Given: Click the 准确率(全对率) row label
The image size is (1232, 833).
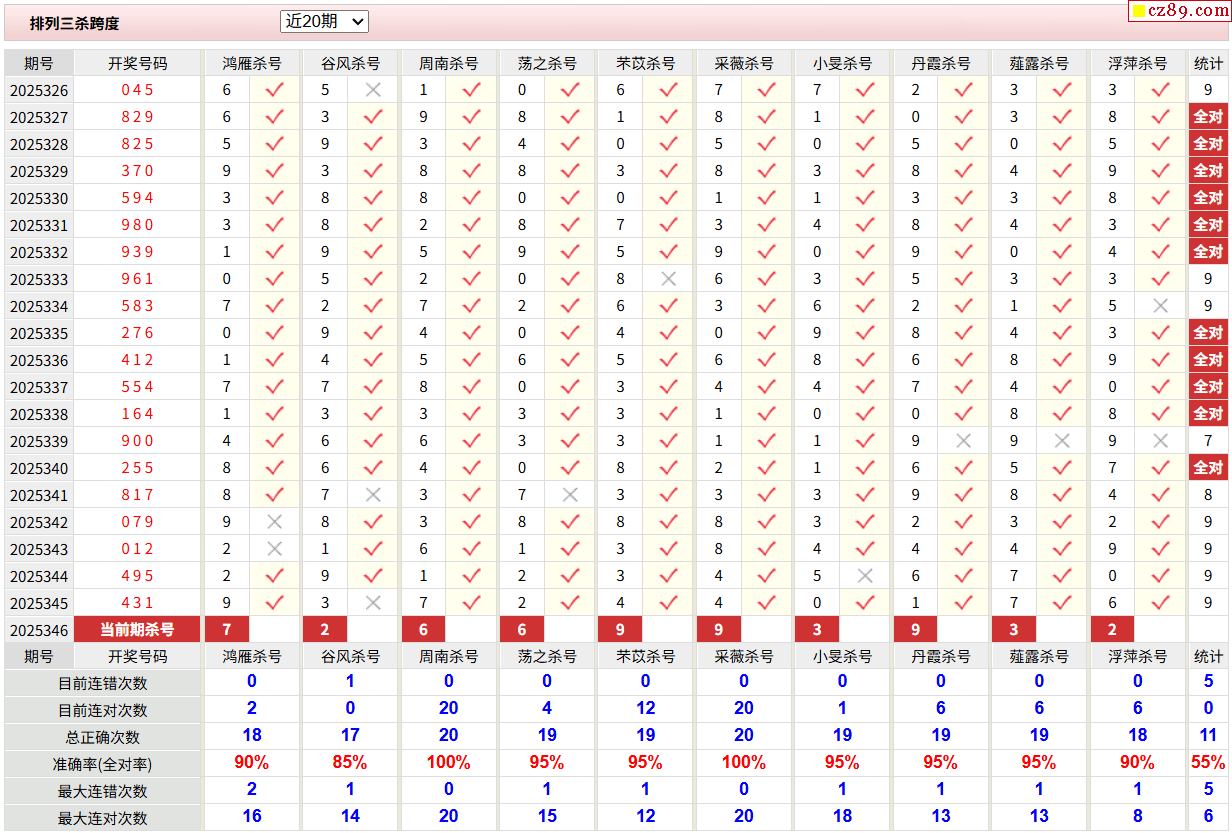Looking at the screenshot, I should point(103,764).
